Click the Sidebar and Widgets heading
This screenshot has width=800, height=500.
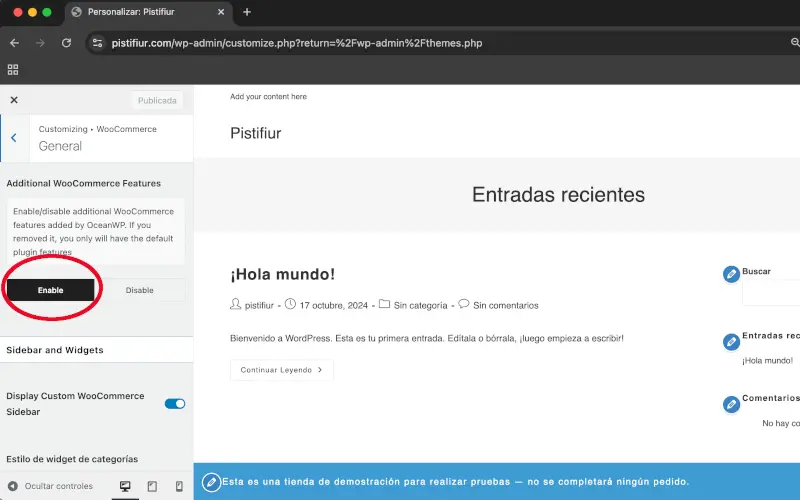[55, 350]
